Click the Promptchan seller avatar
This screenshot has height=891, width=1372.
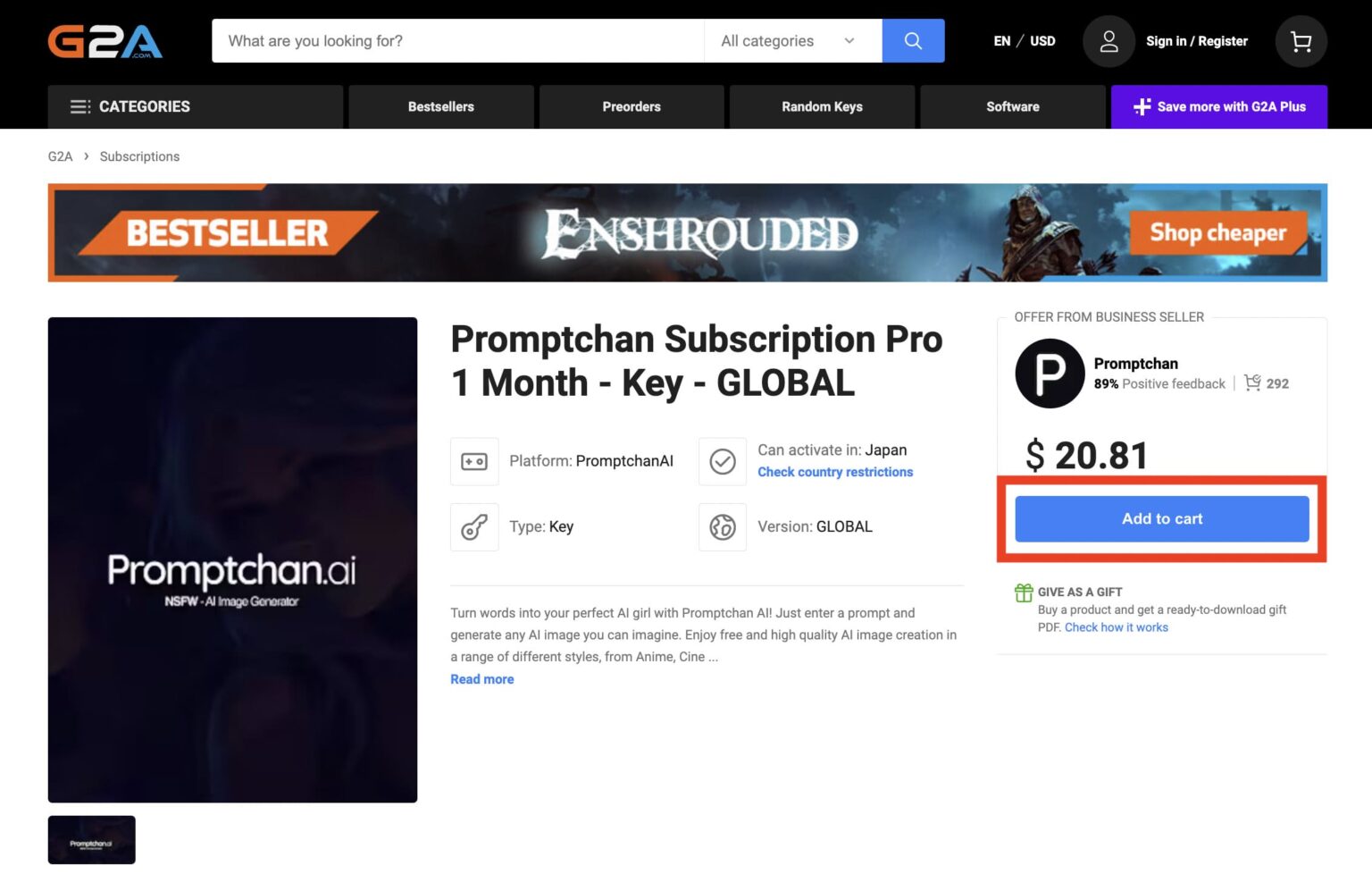pyautogui.click(x=1050, y=374)
